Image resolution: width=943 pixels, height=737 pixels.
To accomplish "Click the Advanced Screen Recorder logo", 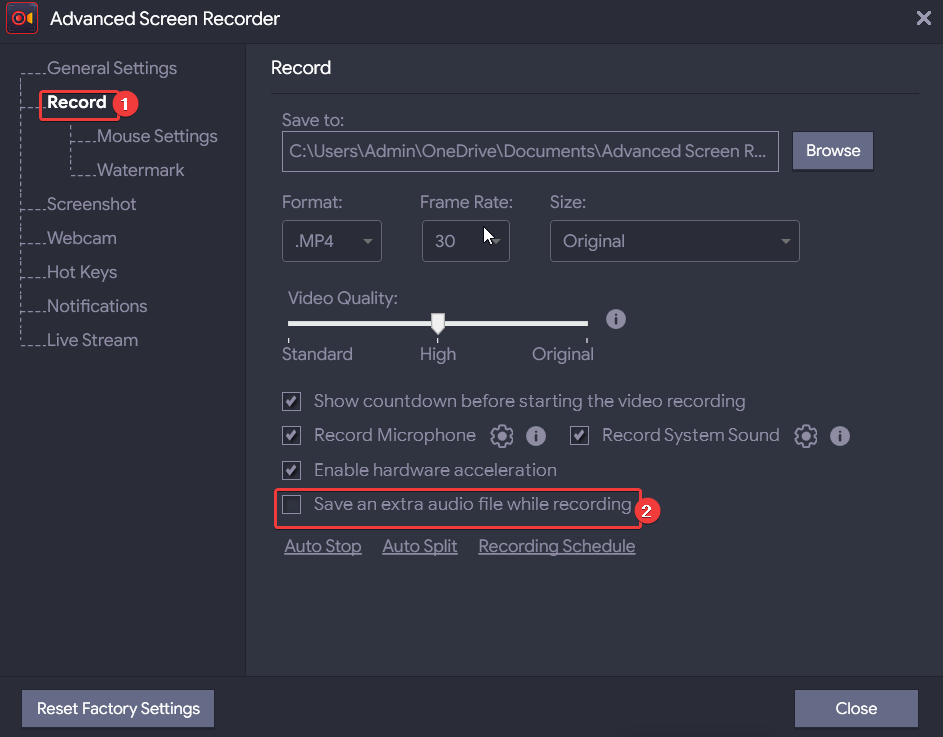I will click(22, 18).
